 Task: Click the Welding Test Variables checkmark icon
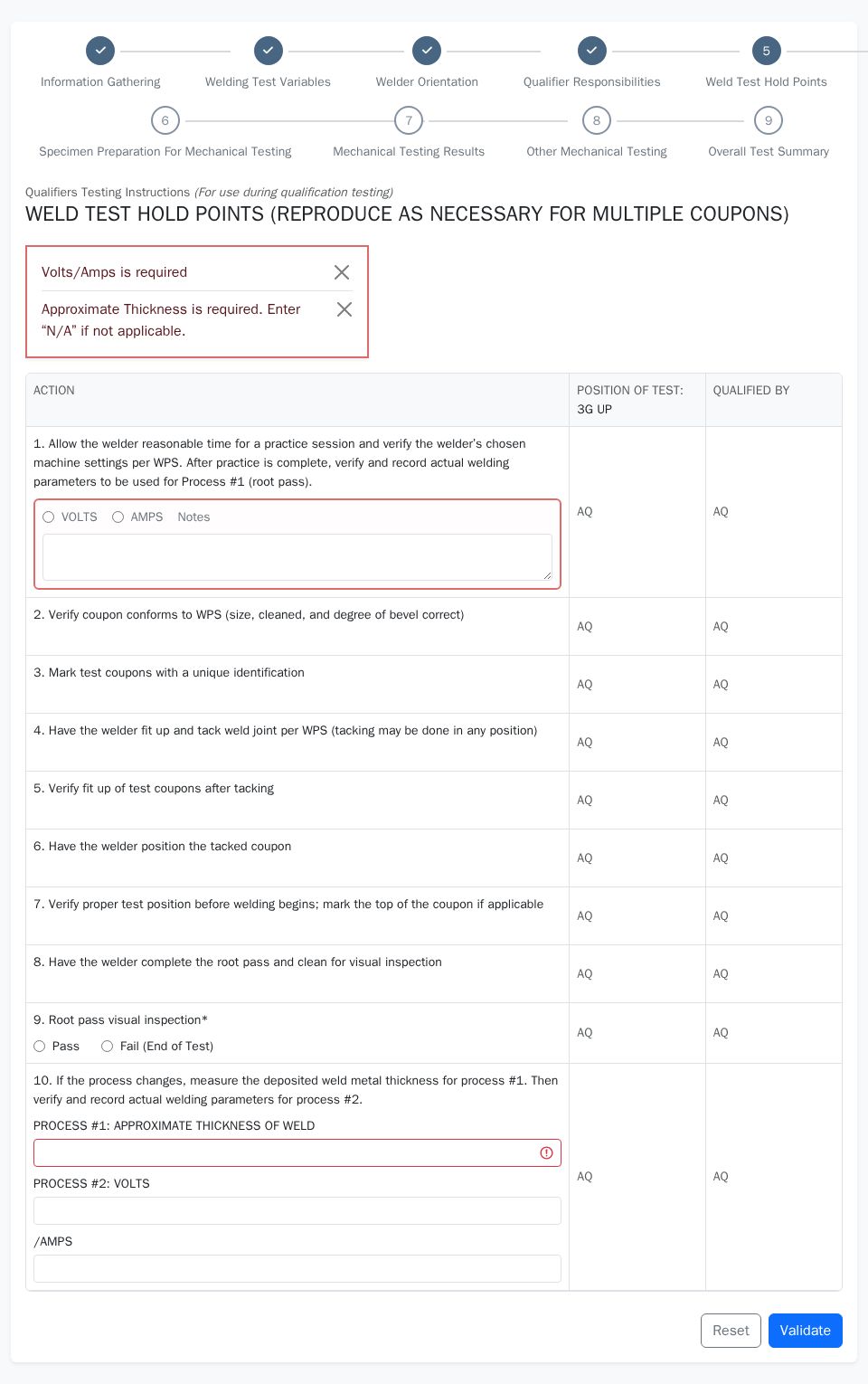[x=268, y=51]
